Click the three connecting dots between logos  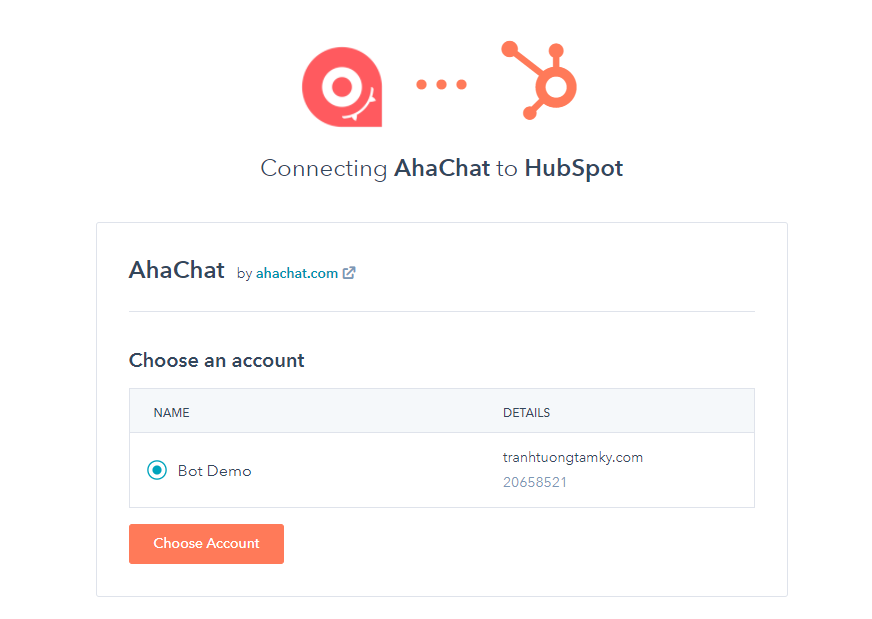coord(442,85)
